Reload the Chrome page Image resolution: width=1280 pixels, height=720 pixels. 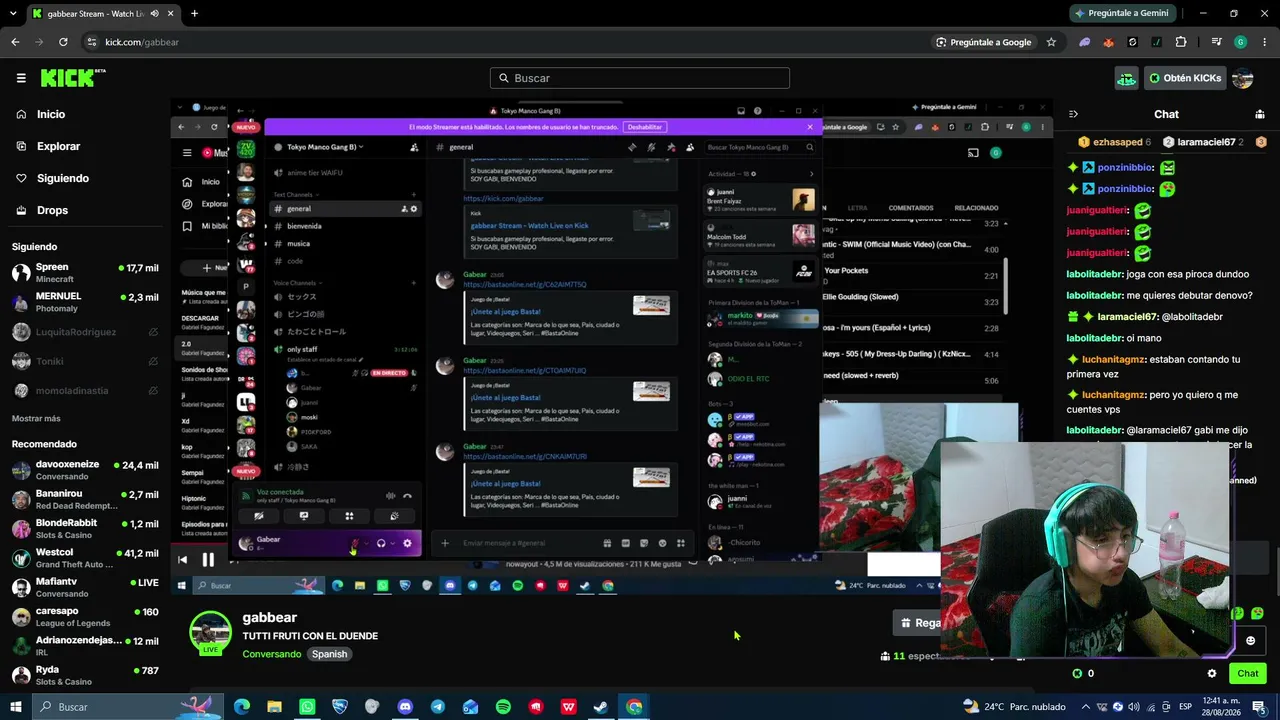[63, 42]
